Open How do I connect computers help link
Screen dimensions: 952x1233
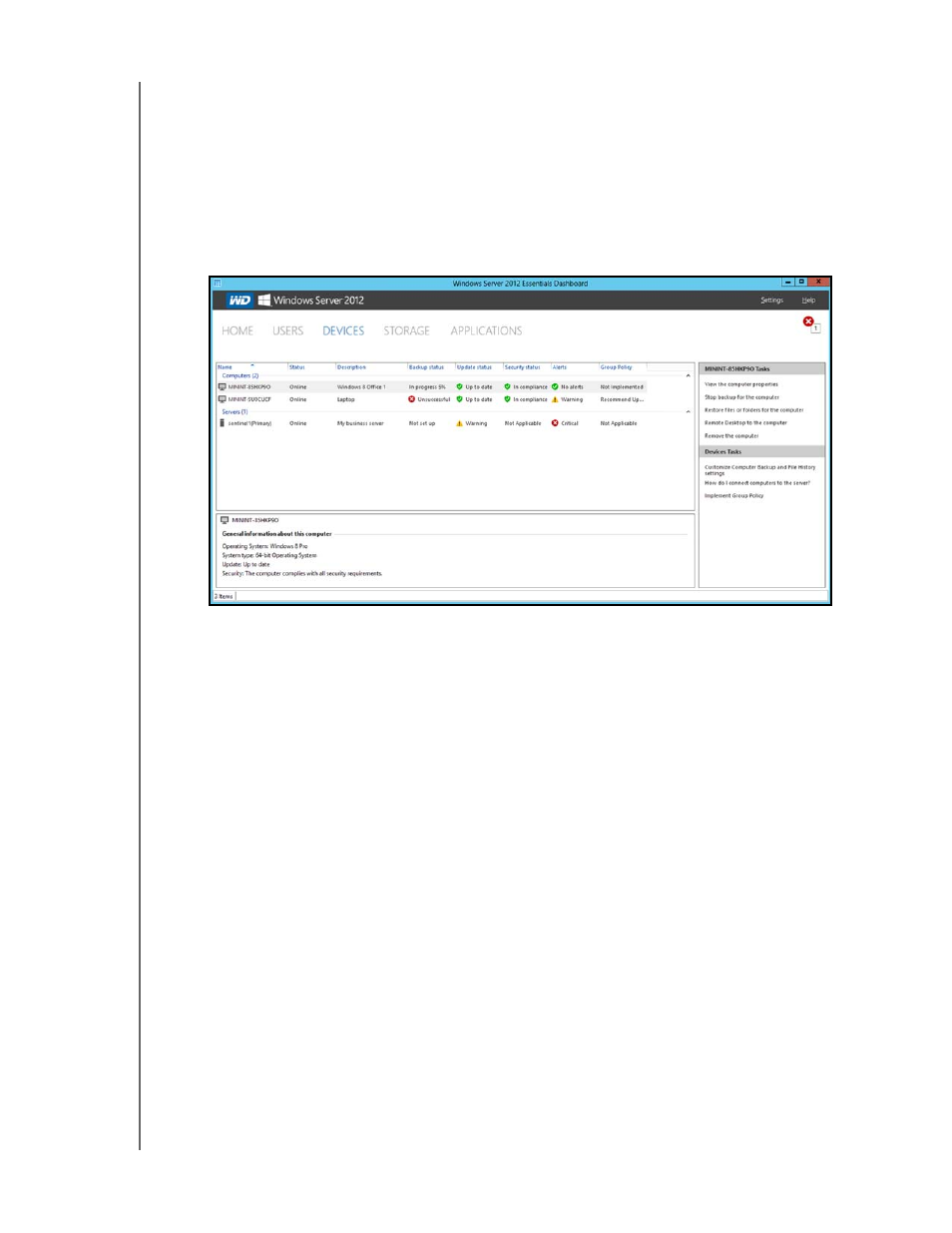coord(757,483)
